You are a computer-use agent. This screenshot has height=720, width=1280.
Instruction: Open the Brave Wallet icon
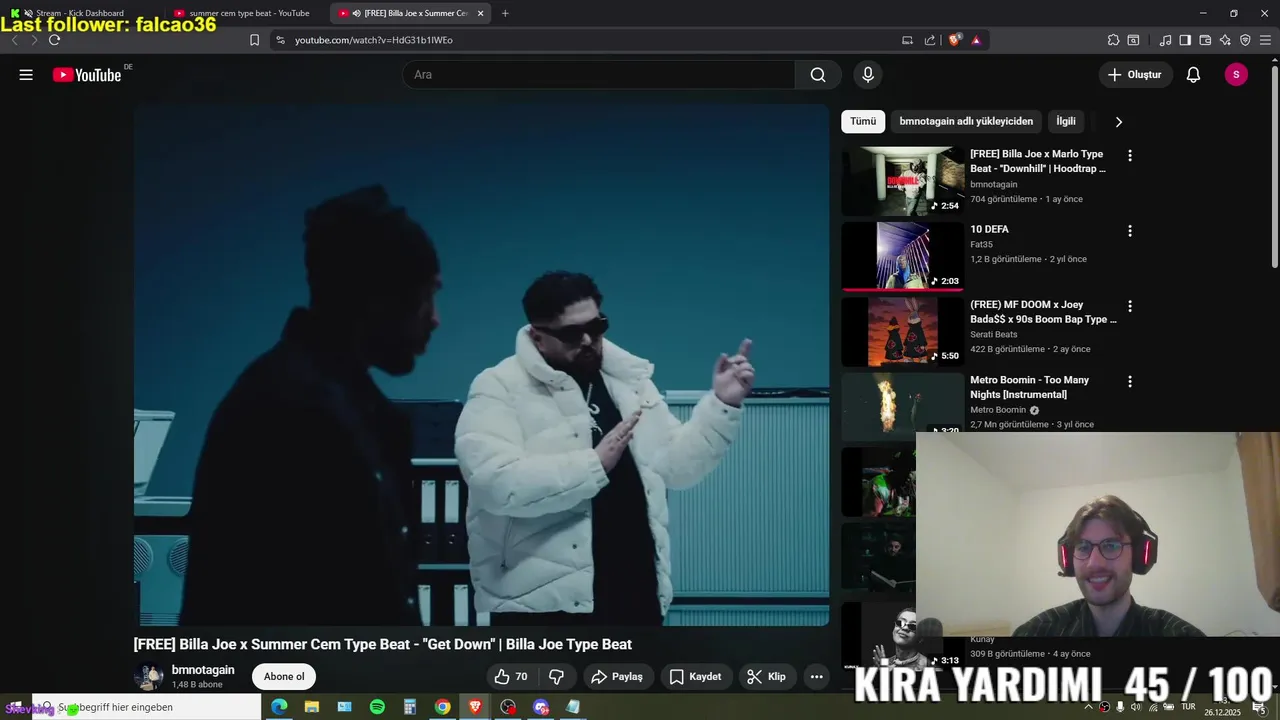click(1205, 40)
